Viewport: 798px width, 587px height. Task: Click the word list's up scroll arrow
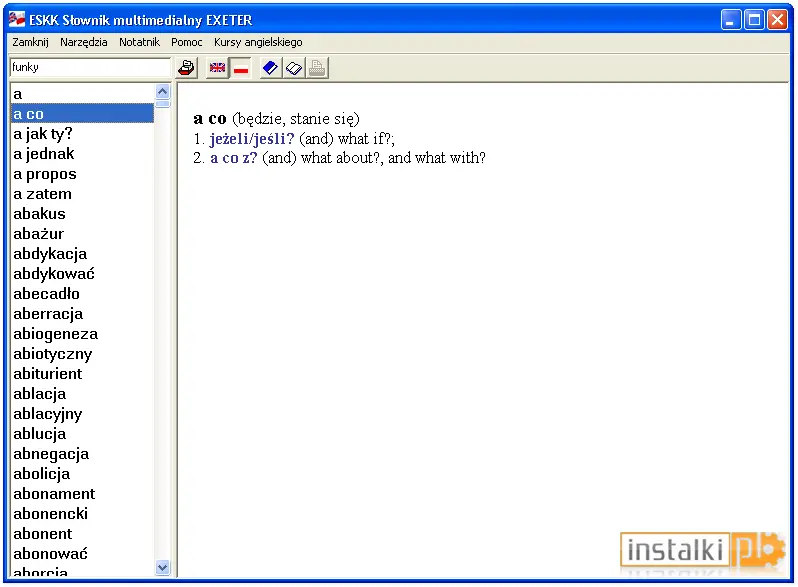click(162, 92)
